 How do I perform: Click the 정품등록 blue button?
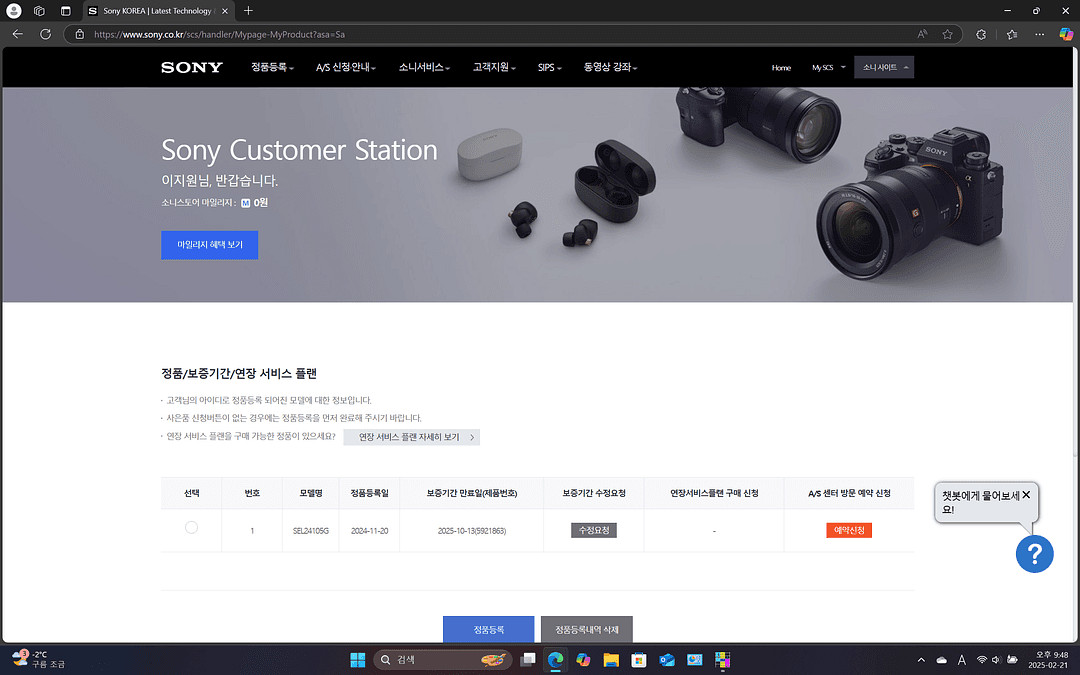tap(488, 630)
